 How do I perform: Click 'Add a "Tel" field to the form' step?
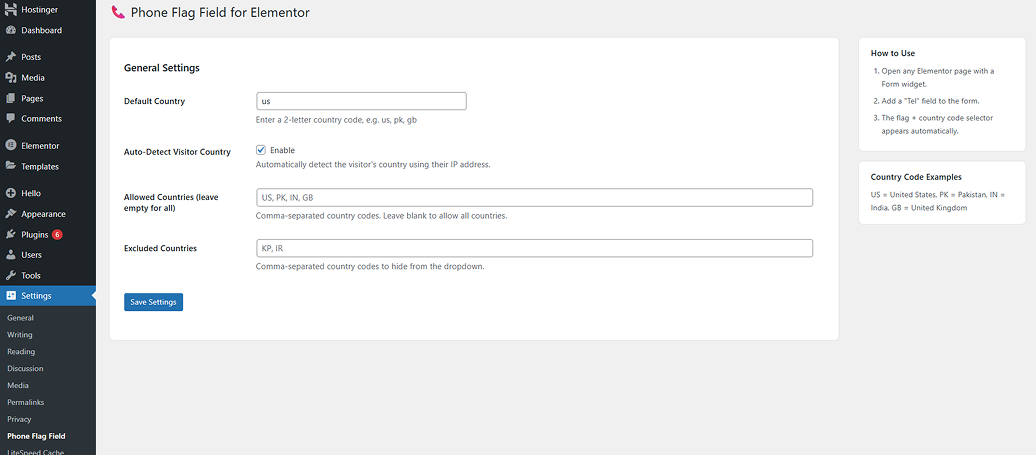[930, 101]
